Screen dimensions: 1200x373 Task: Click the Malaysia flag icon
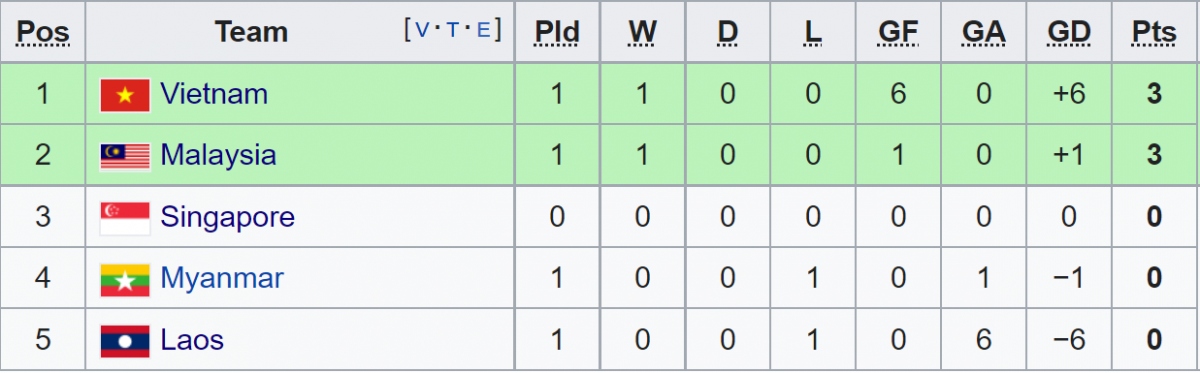coord(125,156)
